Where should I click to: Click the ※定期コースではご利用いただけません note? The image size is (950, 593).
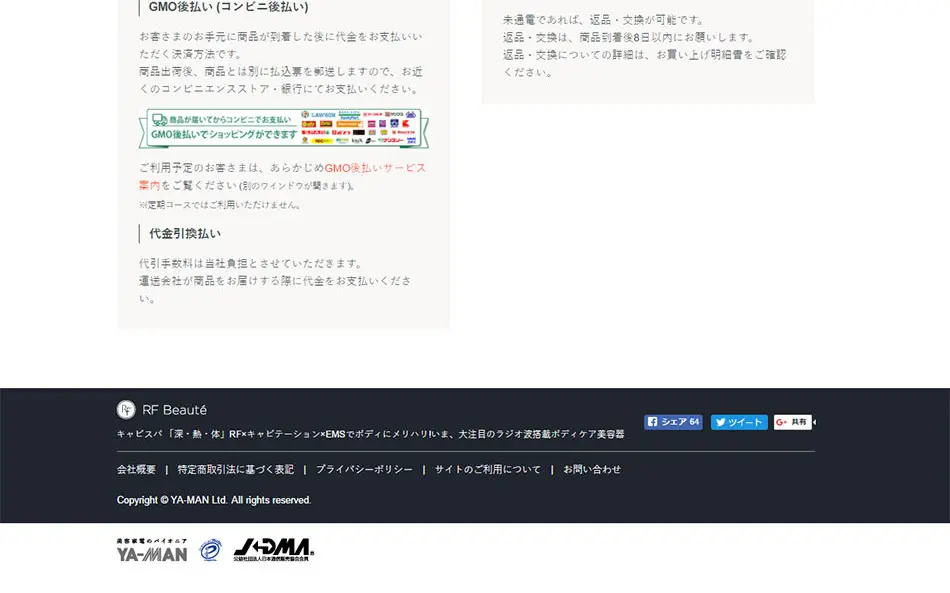click(220, 205)
